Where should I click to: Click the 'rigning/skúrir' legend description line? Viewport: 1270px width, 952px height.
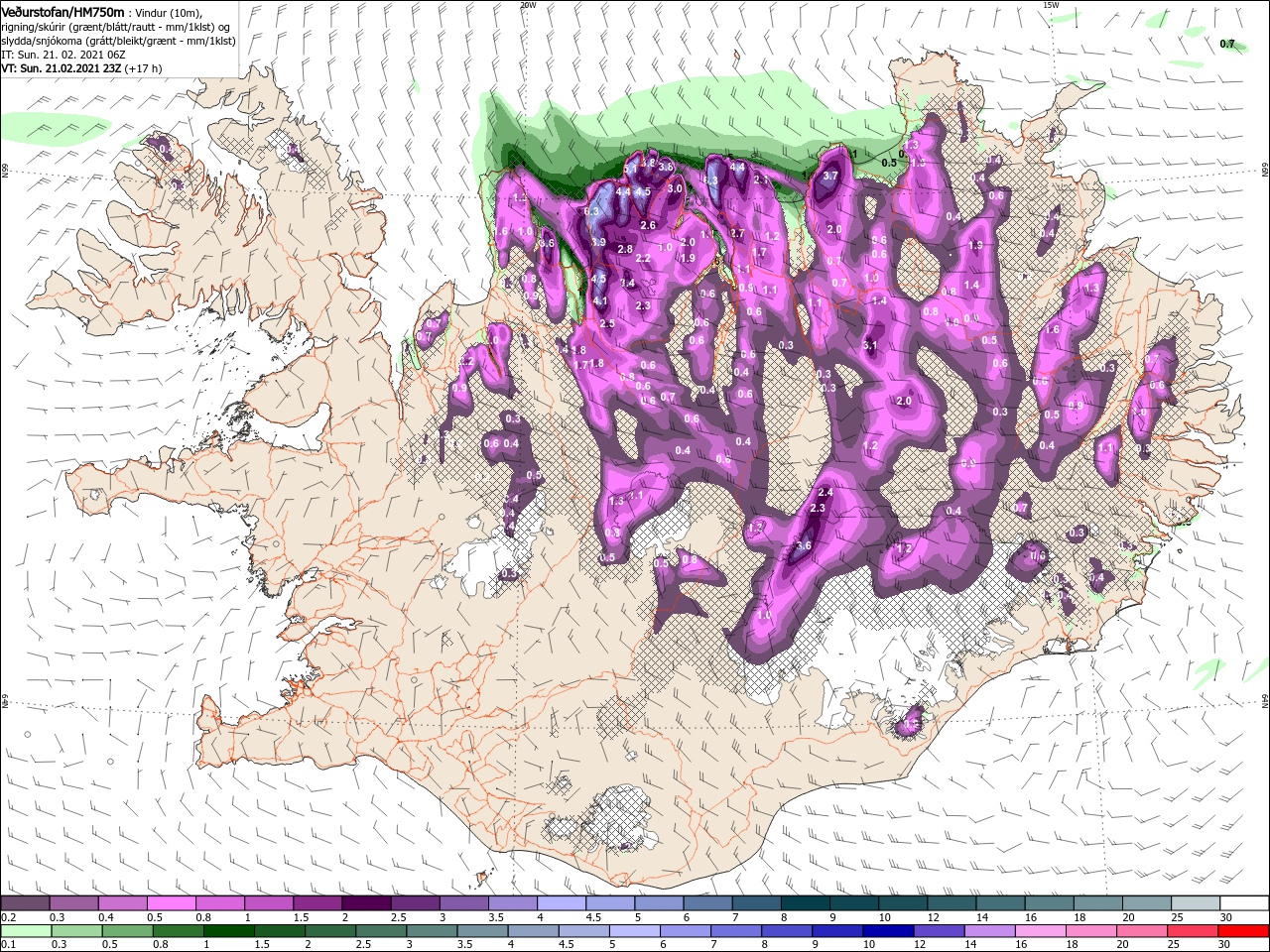click(116, 27)
